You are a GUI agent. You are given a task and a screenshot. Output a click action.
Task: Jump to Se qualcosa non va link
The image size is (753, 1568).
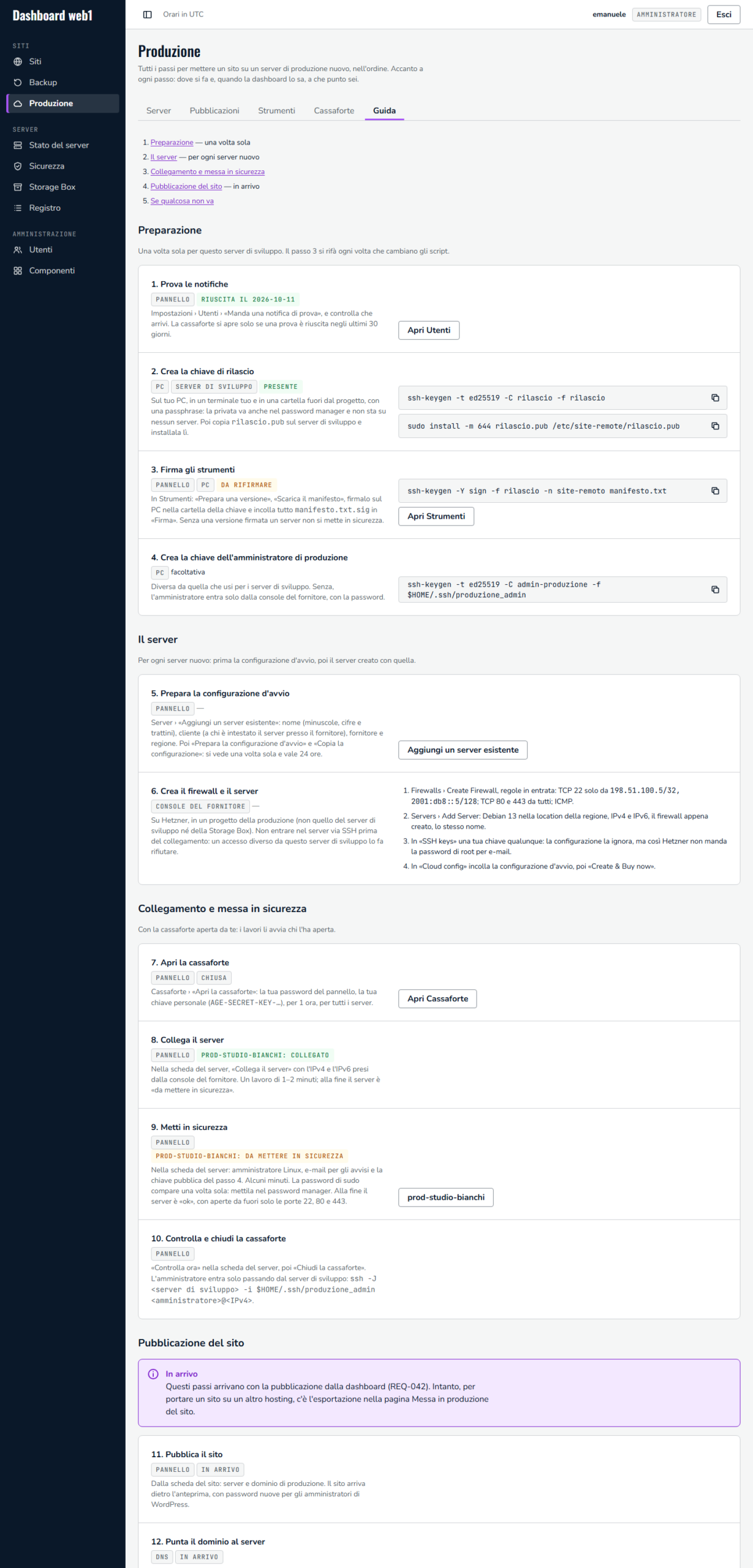(182, 202)
